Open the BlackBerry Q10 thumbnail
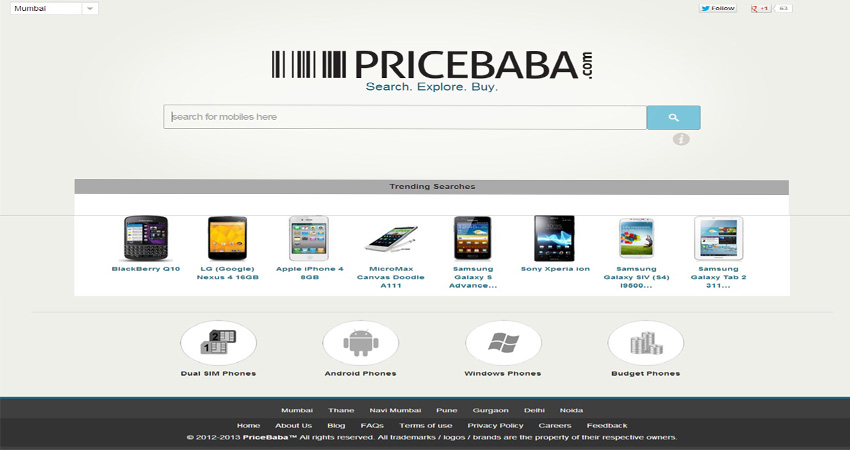 point(145,238)
